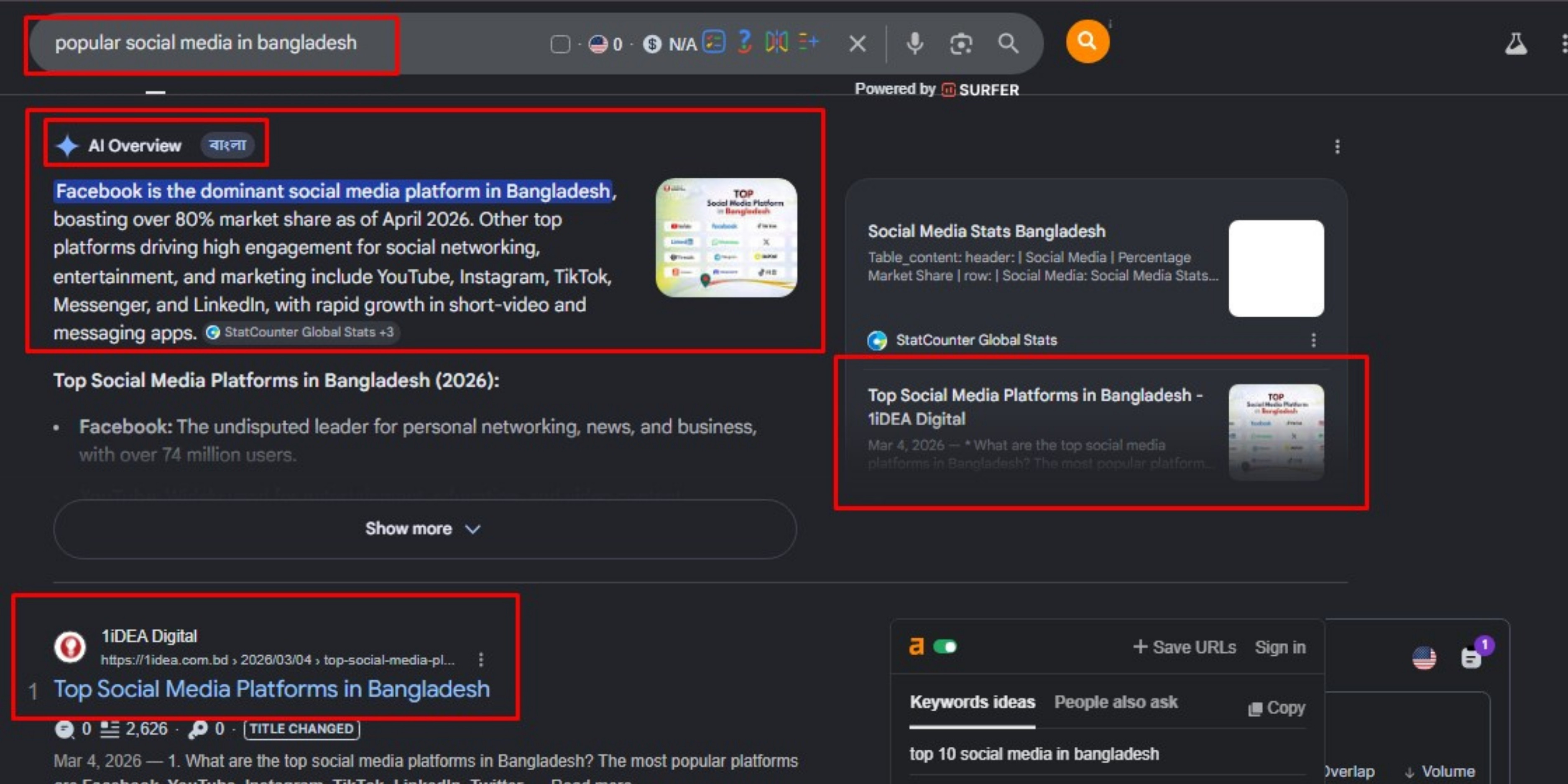The height and width of the screenshot is (784, 1568).
Task: Click the 1iDEA Digital card thumbnail image
Action: click(x=1276, y=432)
